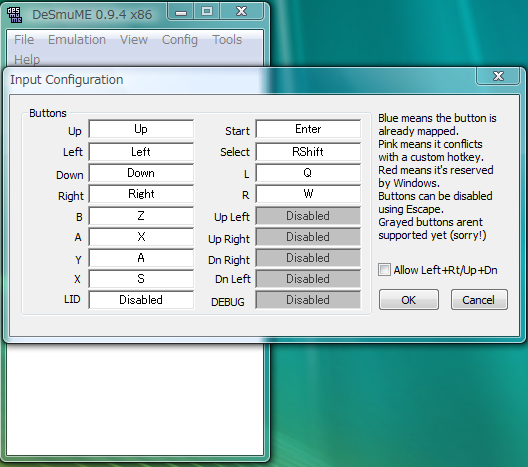Open the View menu

click(134, 40)
